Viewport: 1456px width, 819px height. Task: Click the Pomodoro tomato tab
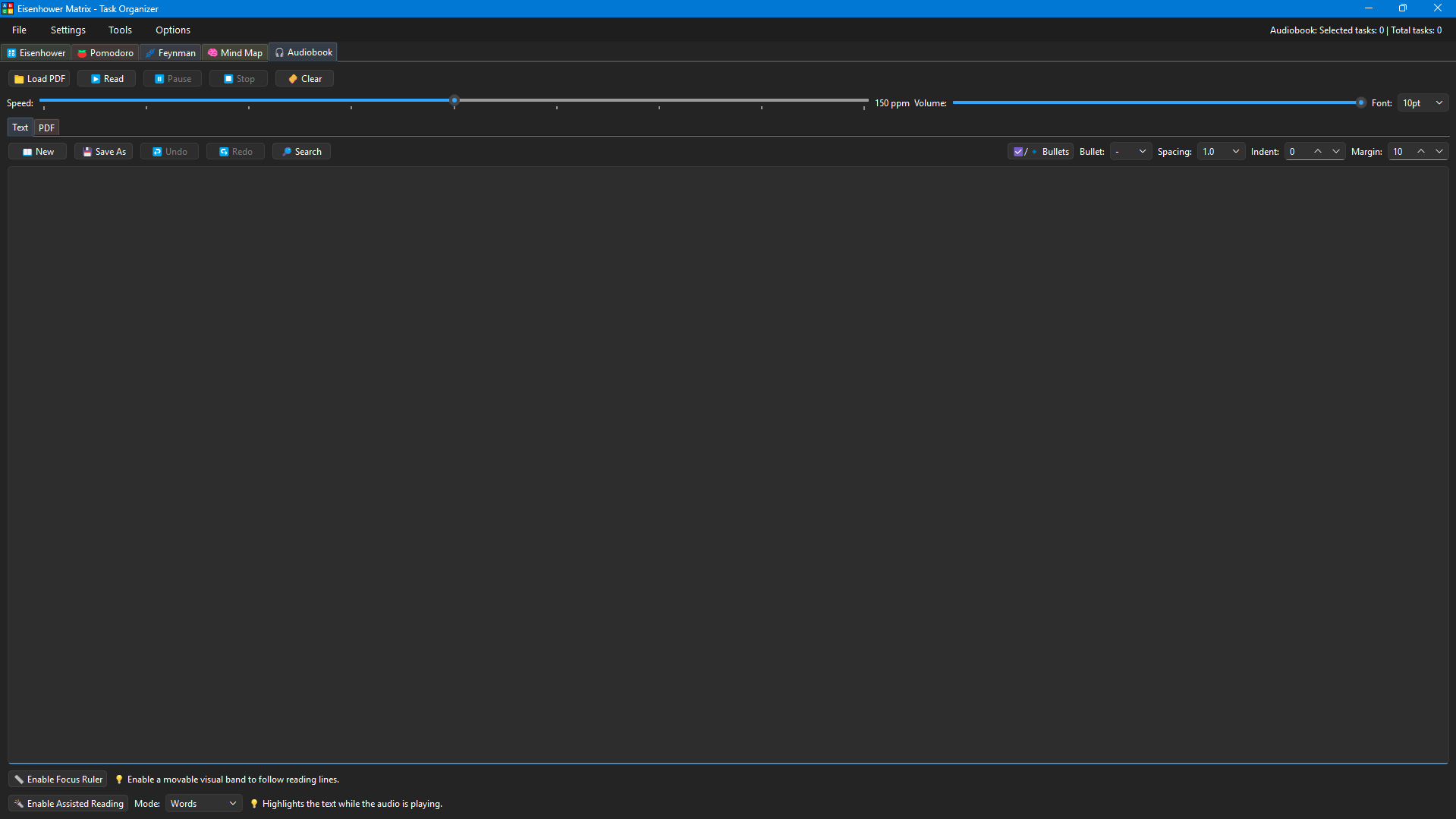[105, 53]
